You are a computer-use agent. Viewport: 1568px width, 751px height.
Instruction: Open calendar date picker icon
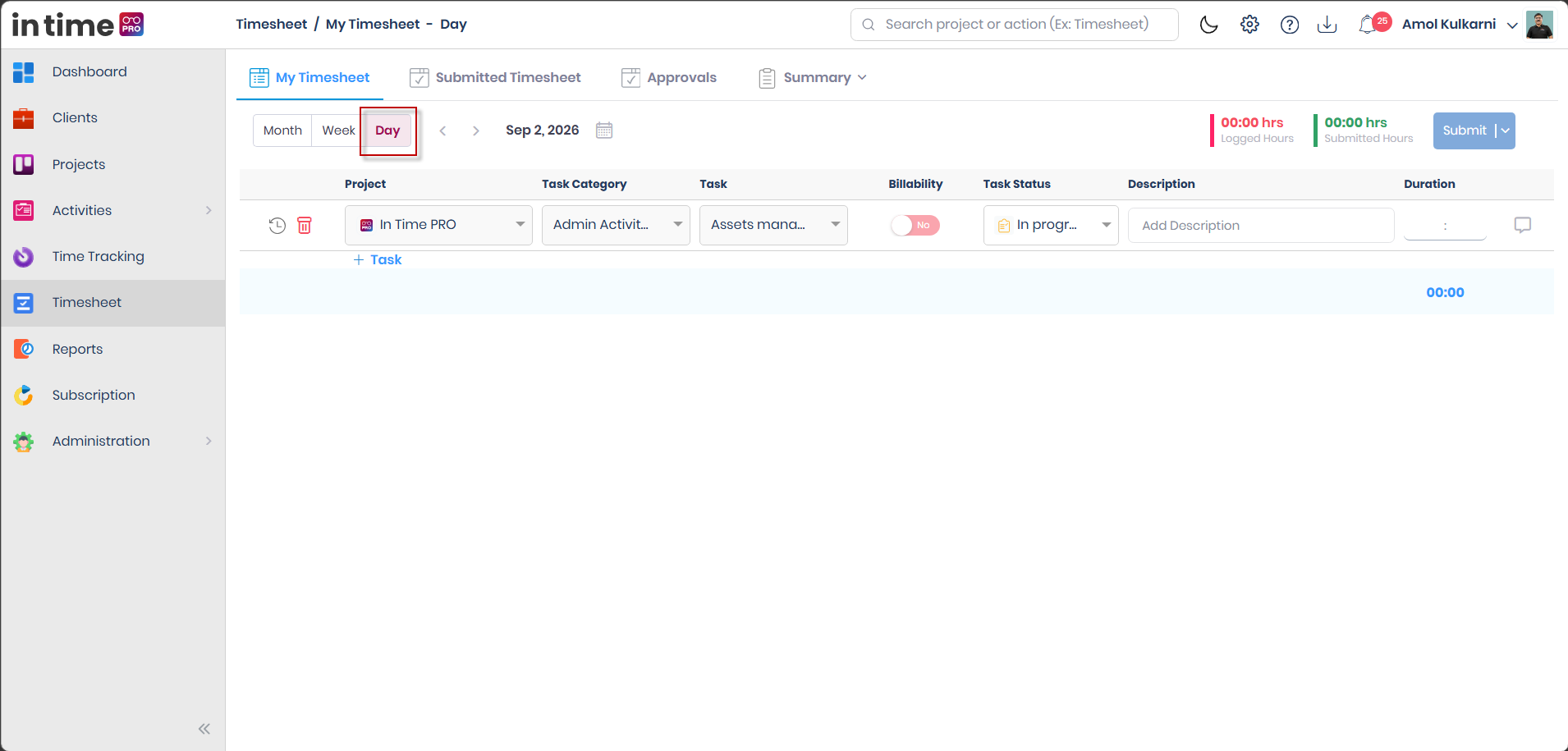point(604,130)
